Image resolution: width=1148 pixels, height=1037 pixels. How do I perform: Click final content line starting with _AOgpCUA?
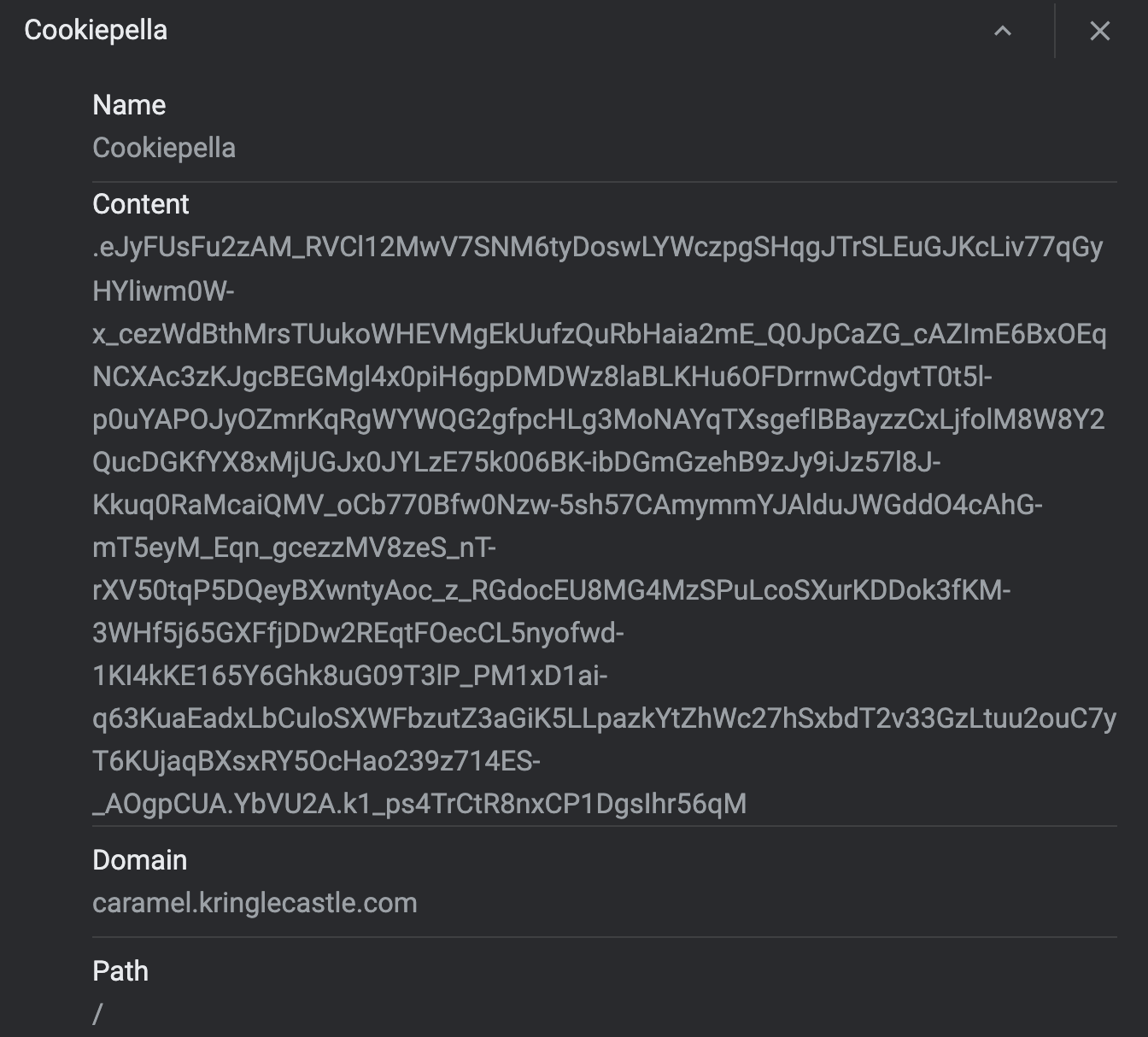tap(419, 804)
